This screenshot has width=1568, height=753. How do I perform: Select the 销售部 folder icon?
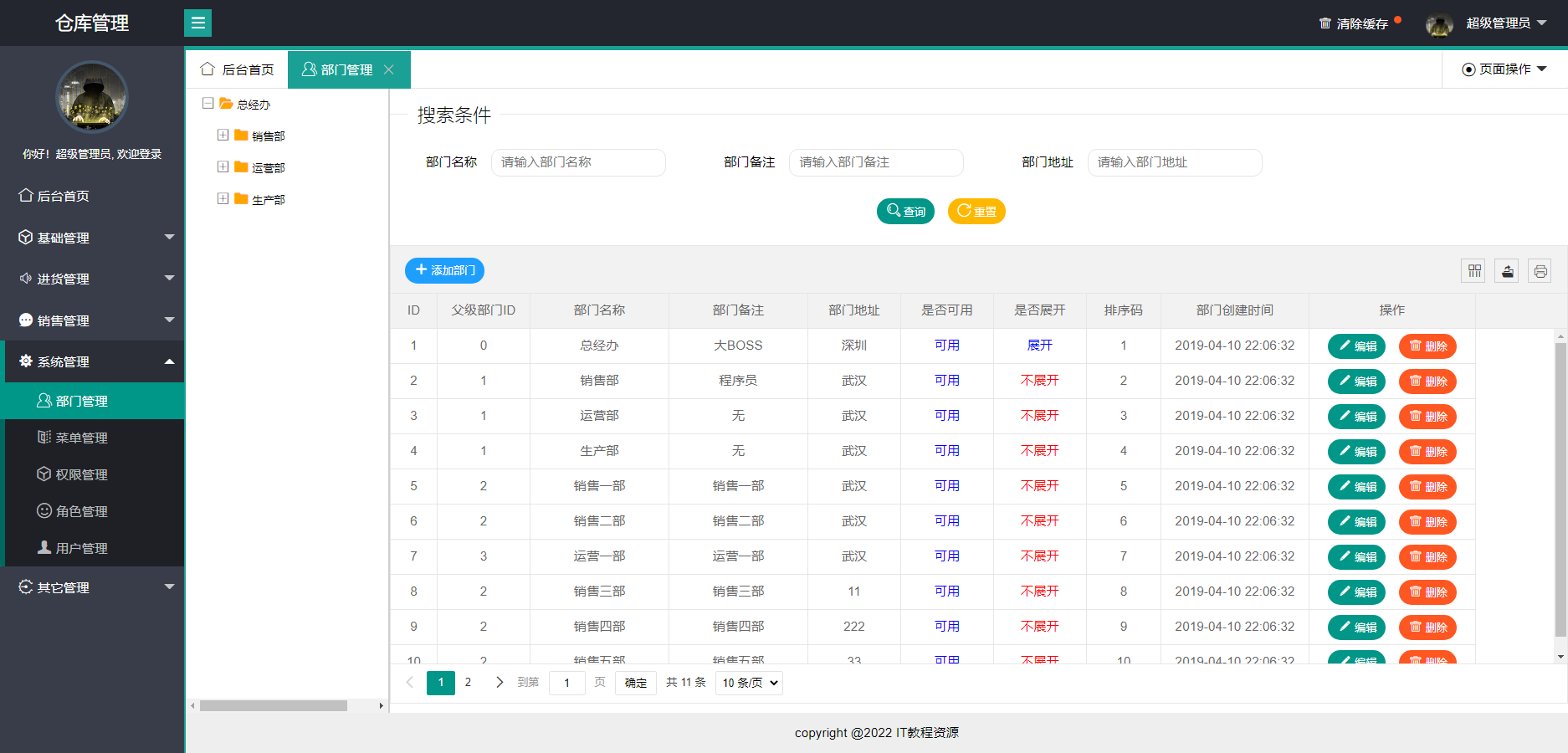pyautogui.click(x=241, y=136)
